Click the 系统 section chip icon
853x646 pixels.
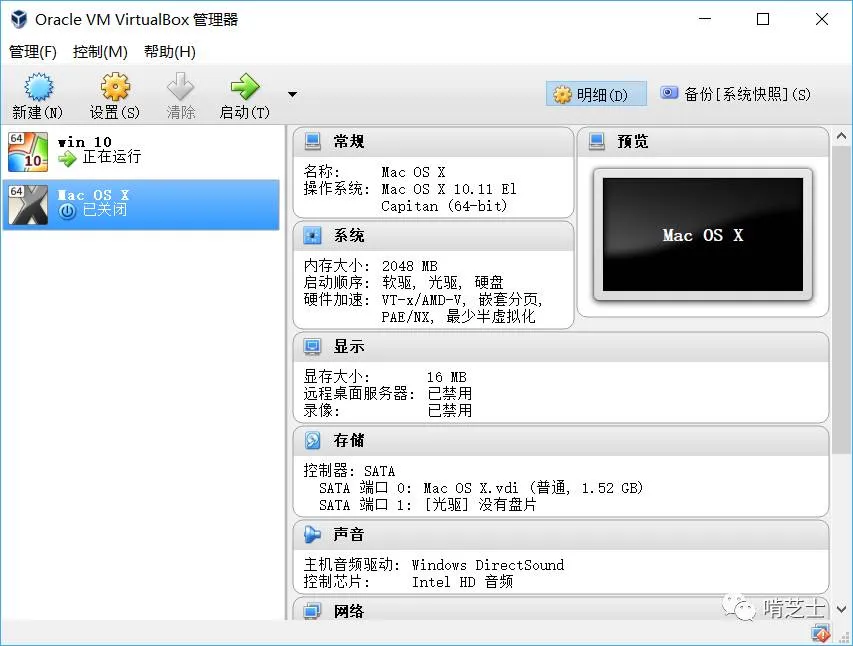[x=313, y=236]
